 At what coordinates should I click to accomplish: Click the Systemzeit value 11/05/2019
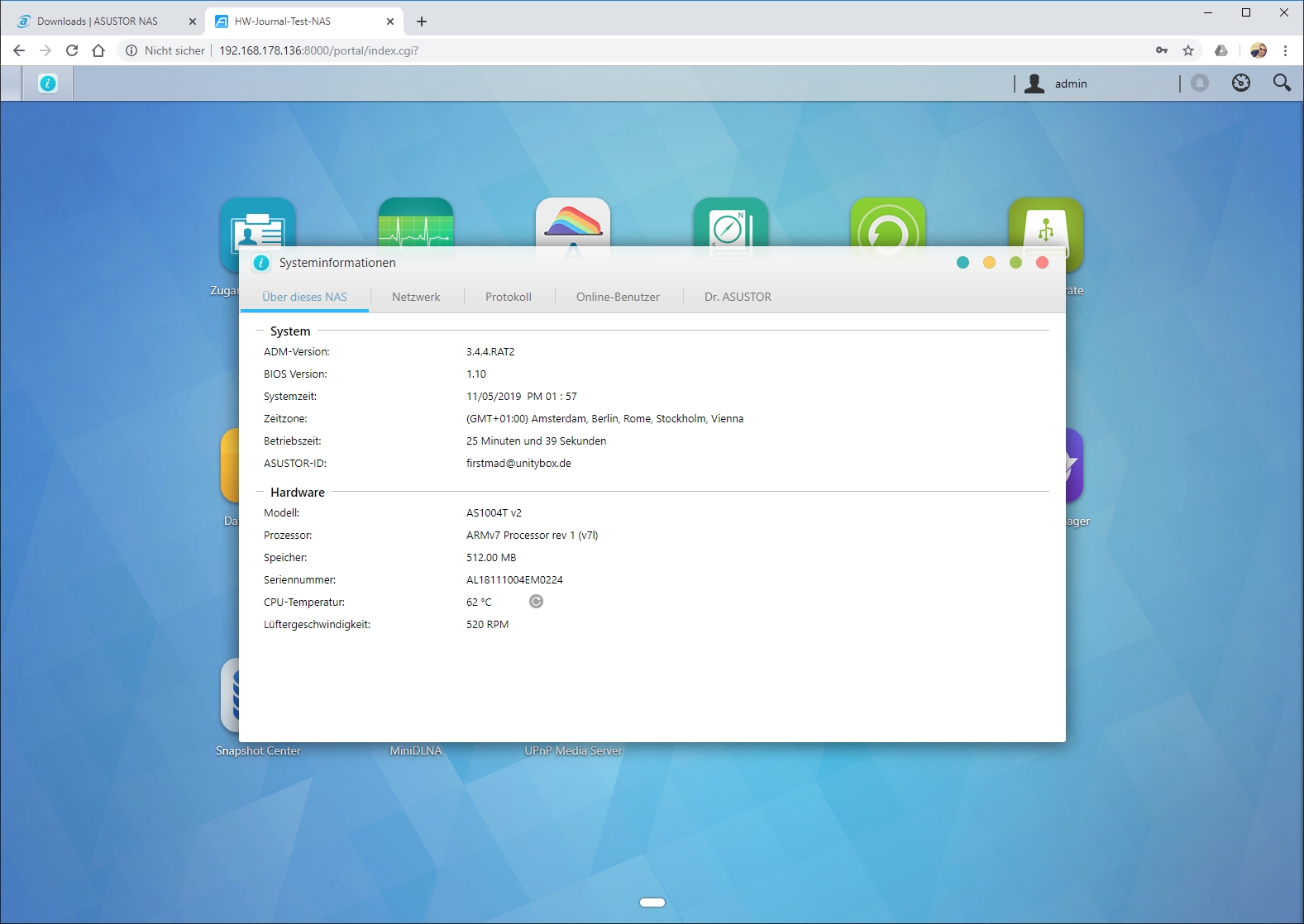(x=522, y=397)
